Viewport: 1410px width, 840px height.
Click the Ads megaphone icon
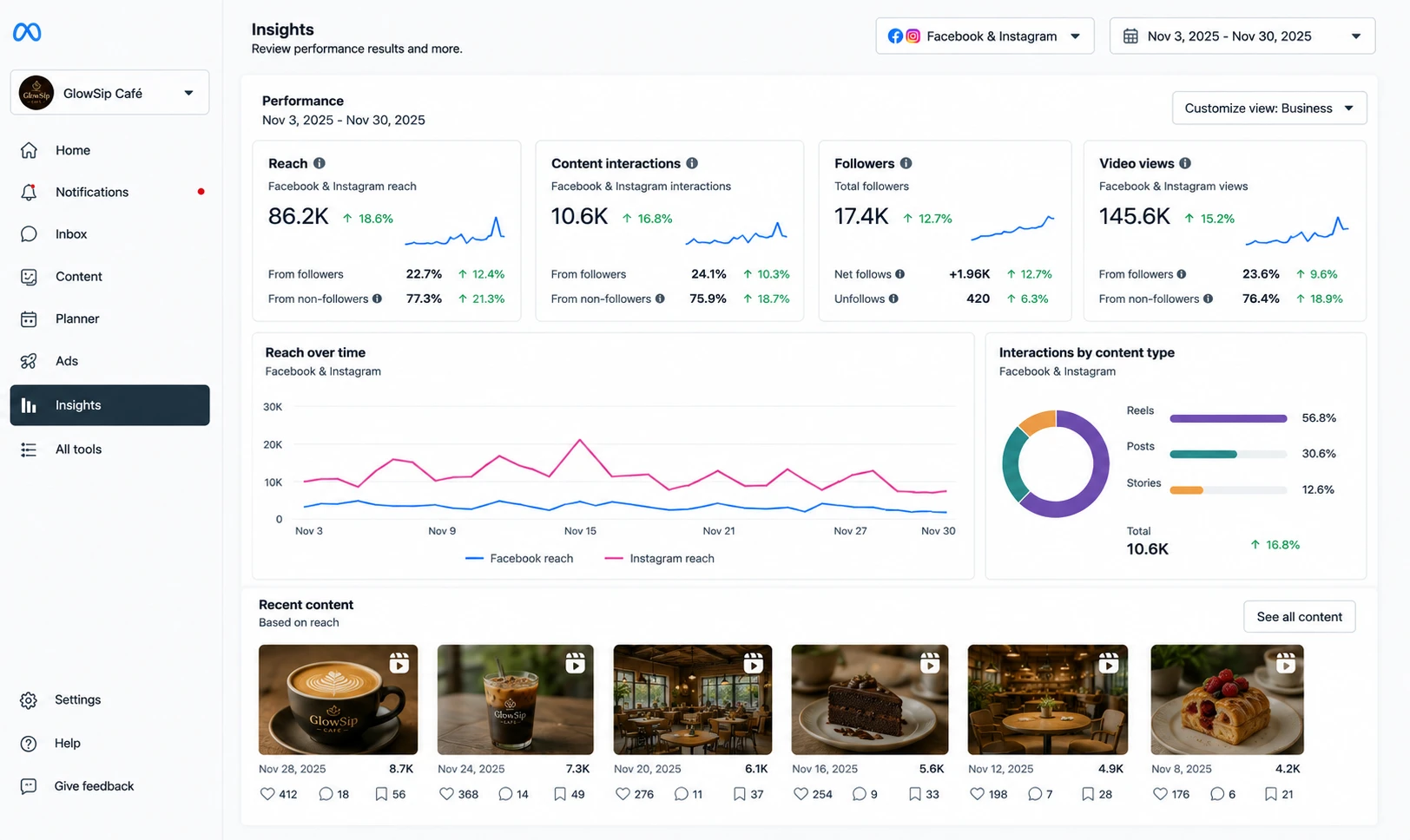[29, 361]
